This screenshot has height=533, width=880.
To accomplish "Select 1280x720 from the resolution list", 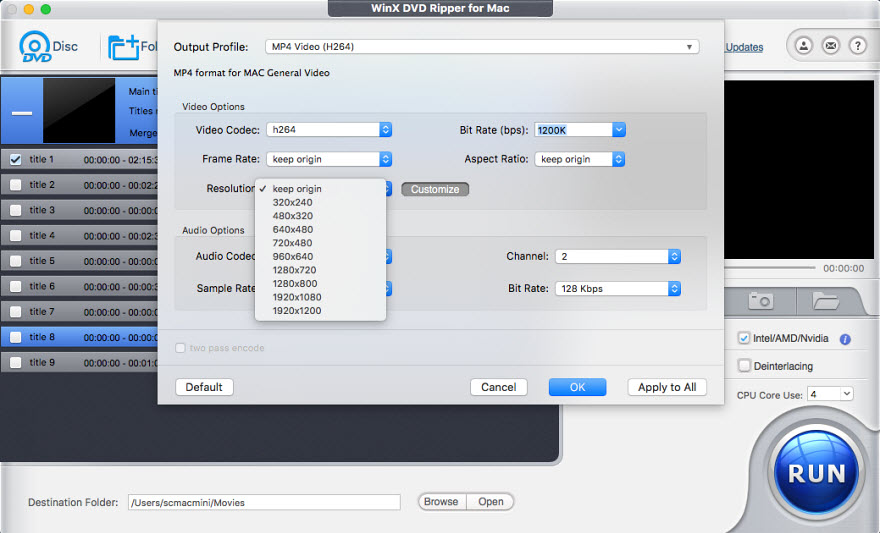I will [296, 270].
